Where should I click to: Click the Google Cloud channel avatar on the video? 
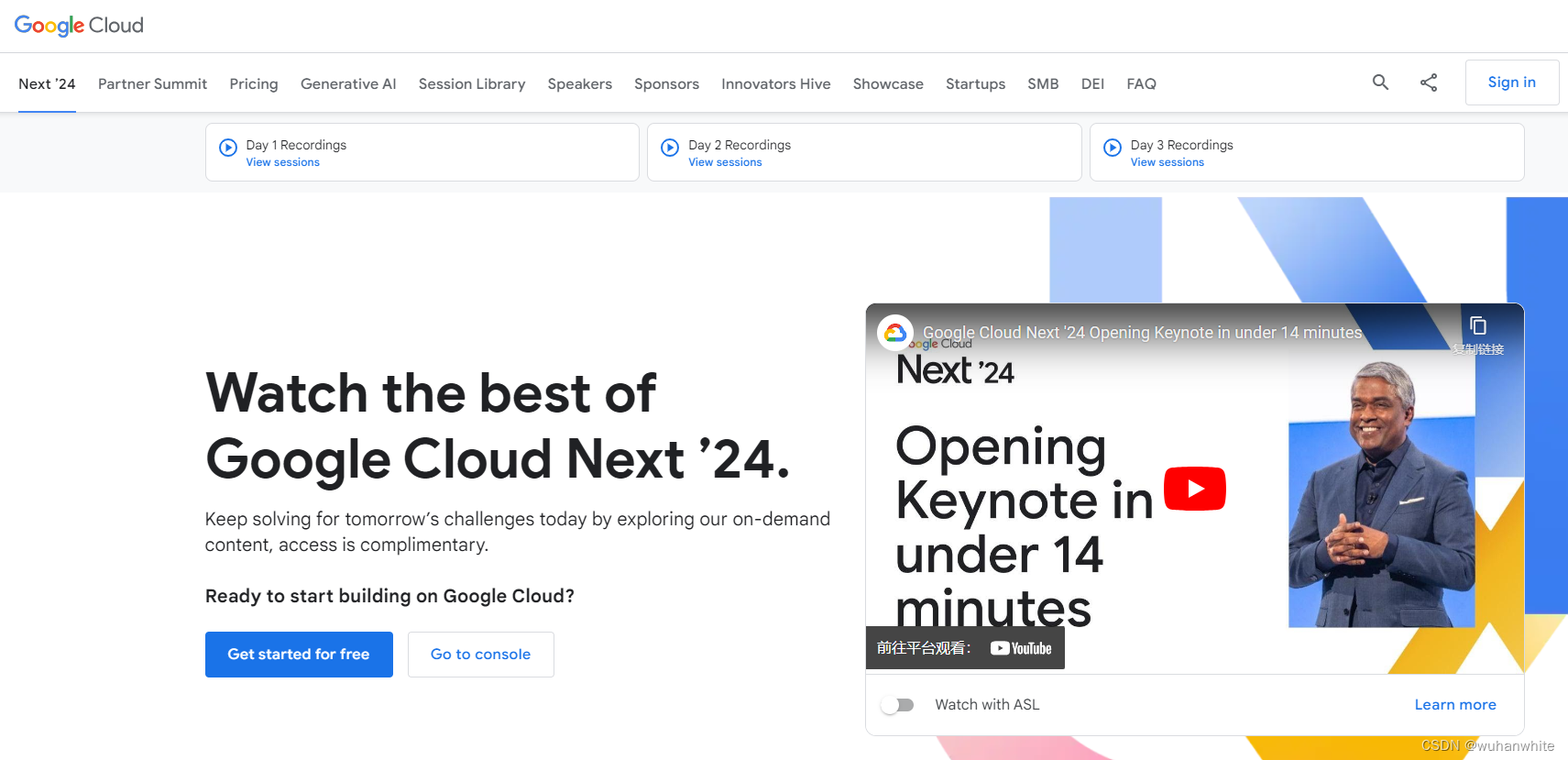(895, 333)
